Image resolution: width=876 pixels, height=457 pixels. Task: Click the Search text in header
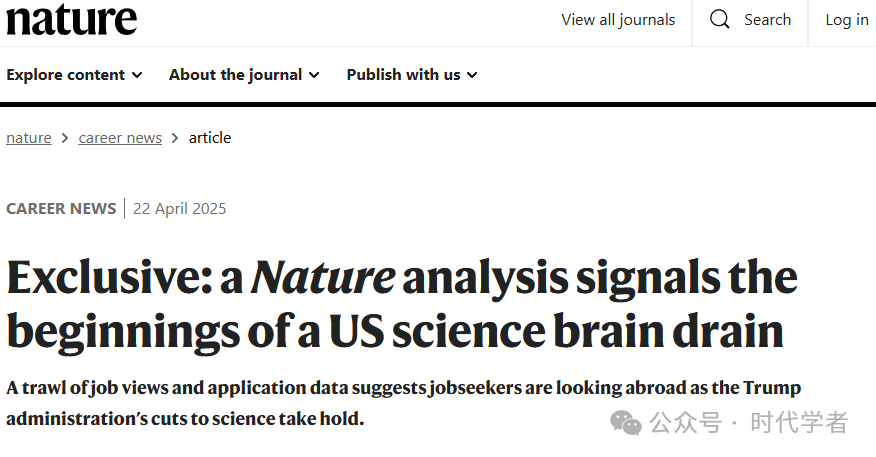(767, 20)
